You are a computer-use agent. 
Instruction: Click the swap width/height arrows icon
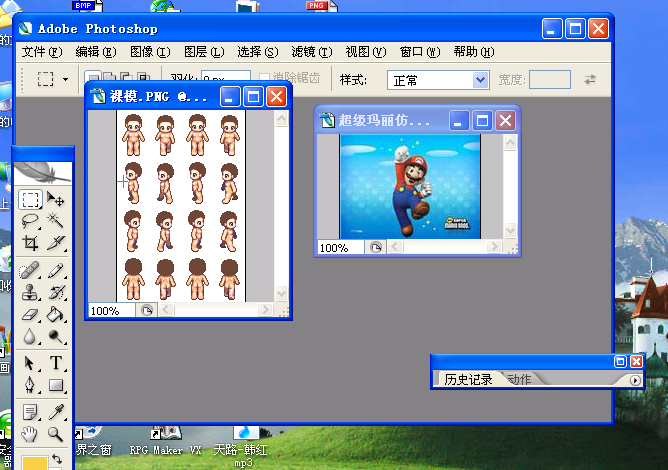[x=590, y=79]
